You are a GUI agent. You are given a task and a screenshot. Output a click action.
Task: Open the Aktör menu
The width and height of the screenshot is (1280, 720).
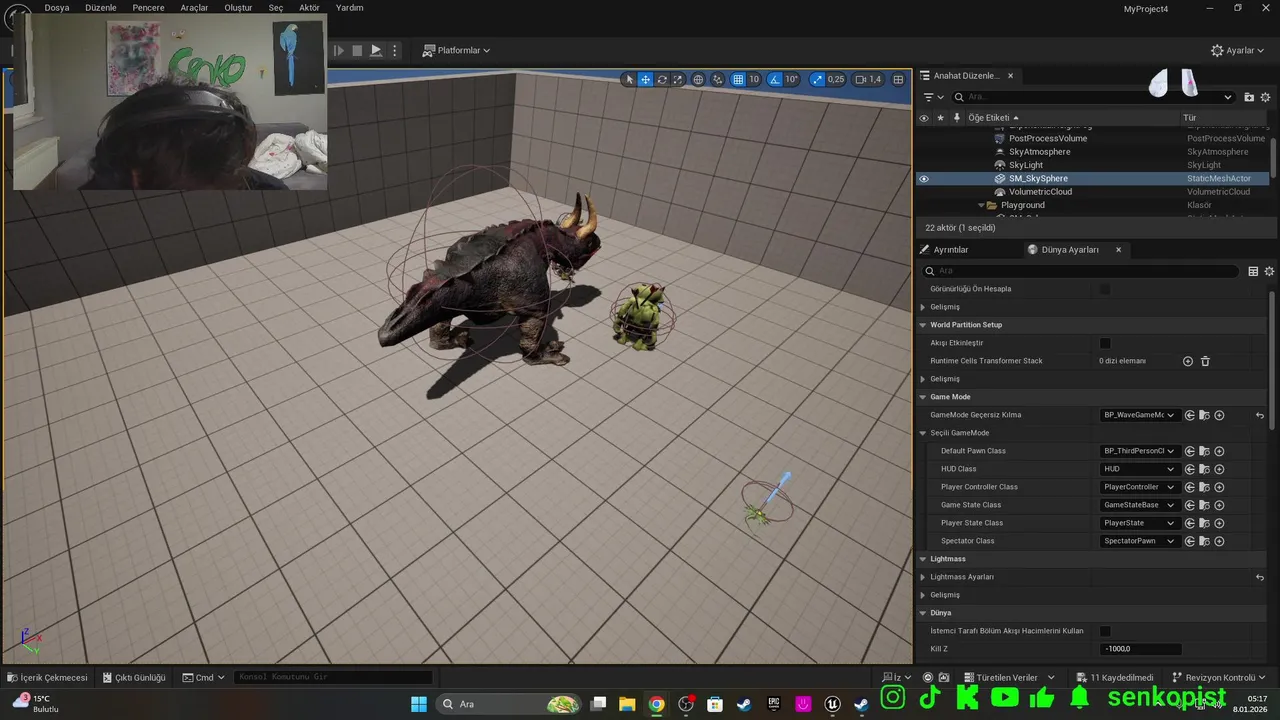point(309,7)
